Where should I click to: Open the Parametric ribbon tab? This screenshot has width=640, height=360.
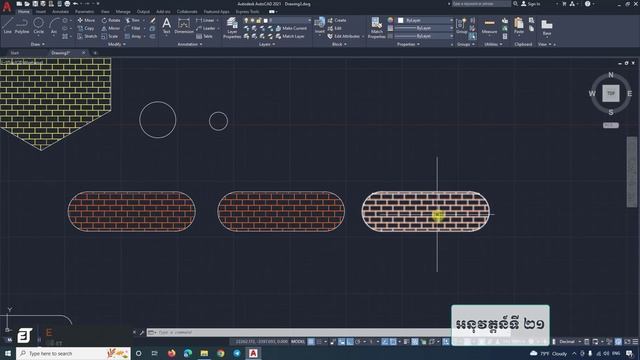(x=84, y=11)
